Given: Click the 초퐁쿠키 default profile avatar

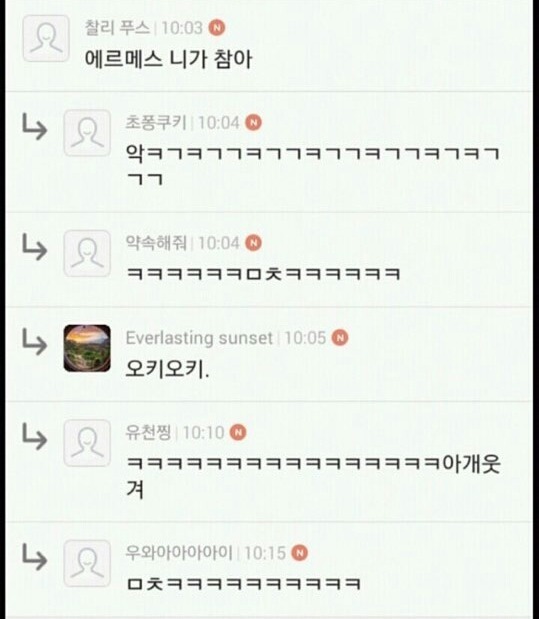Looking at the screenshot, I should 87,133.
